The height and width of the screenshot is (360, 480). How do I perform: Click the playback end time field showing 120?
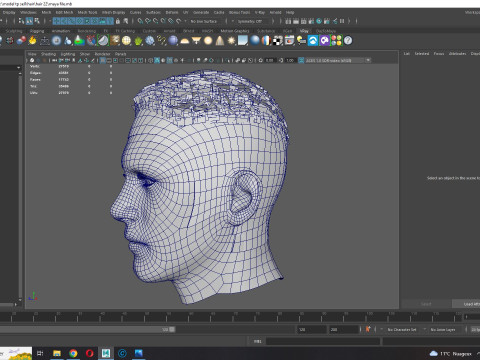(312, 329)
